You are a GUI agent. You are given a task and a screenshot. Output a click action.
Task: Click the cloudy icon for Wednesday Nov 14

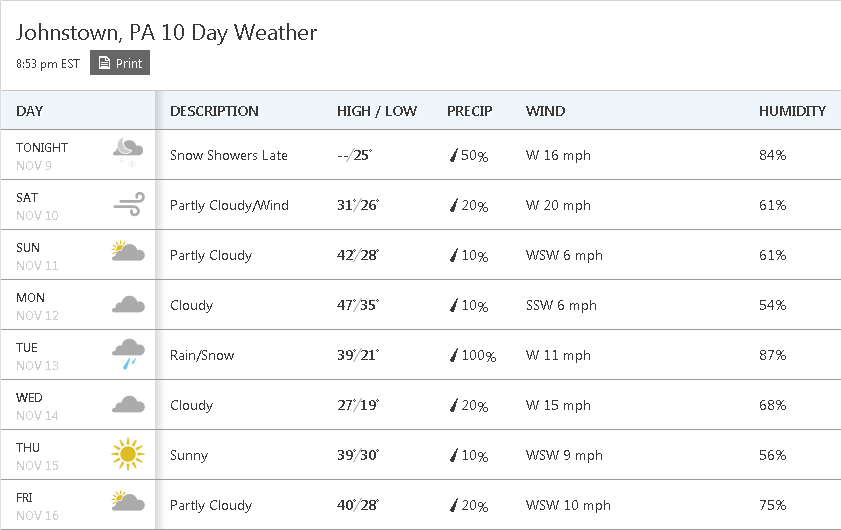tap(128, 404)
